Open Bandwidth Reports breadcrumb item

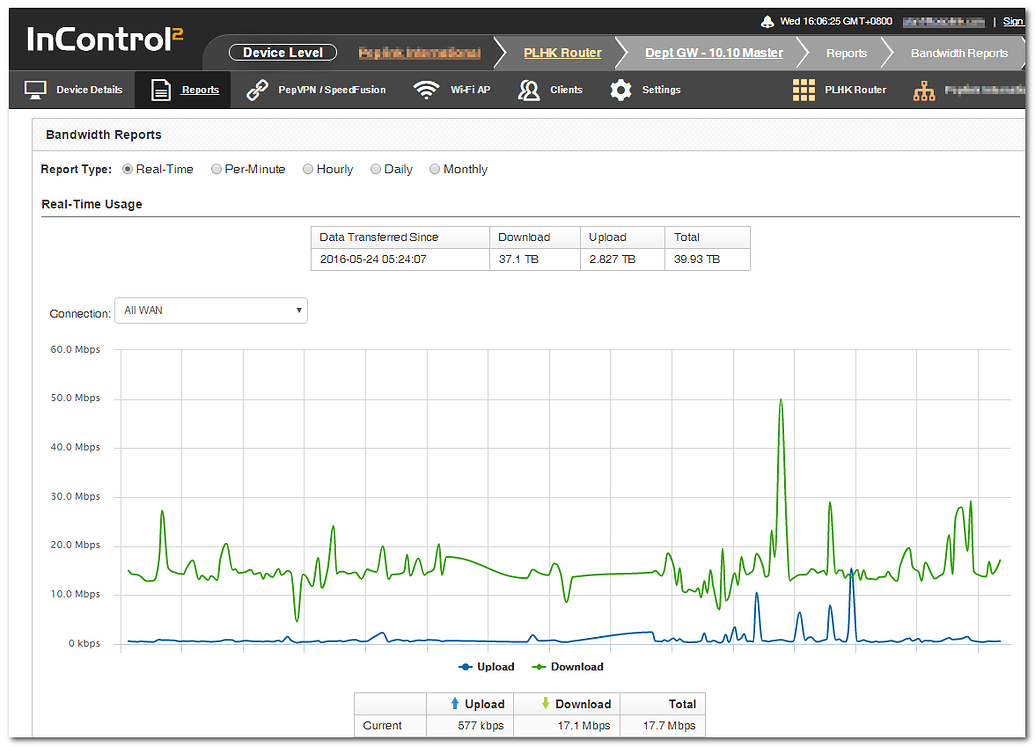[x=958, y=52]
